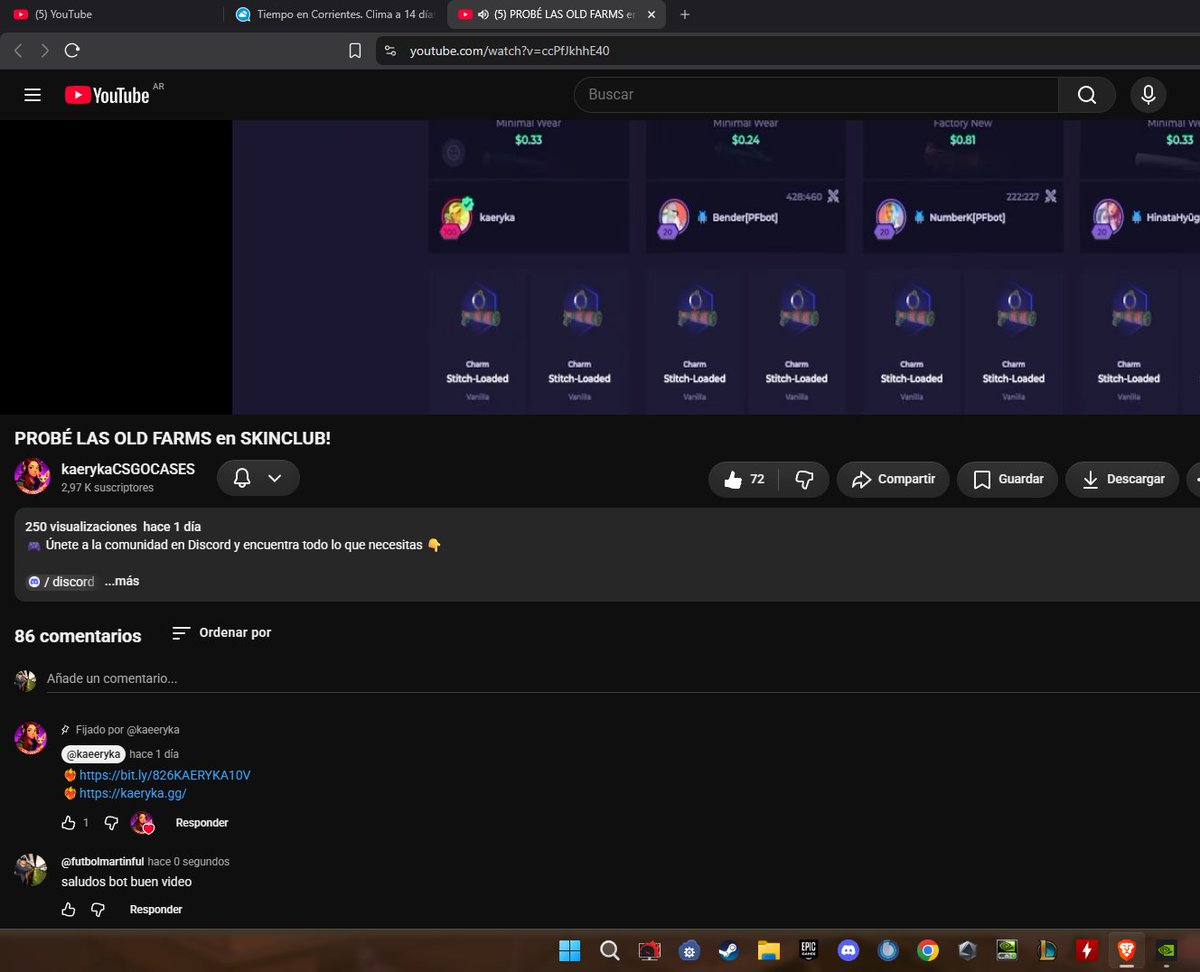Open Steam from the taskbar

[728, 950]
